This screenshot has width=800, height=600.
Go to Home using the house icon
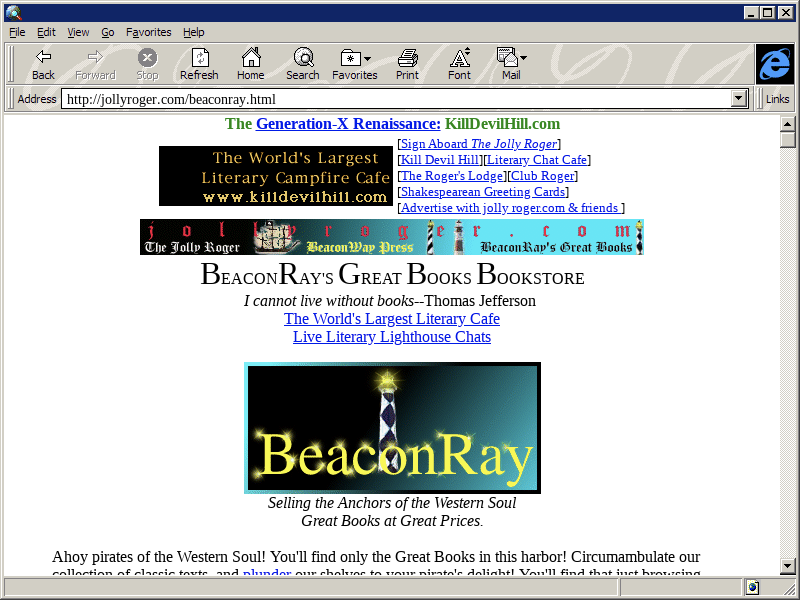click(250, 58)
